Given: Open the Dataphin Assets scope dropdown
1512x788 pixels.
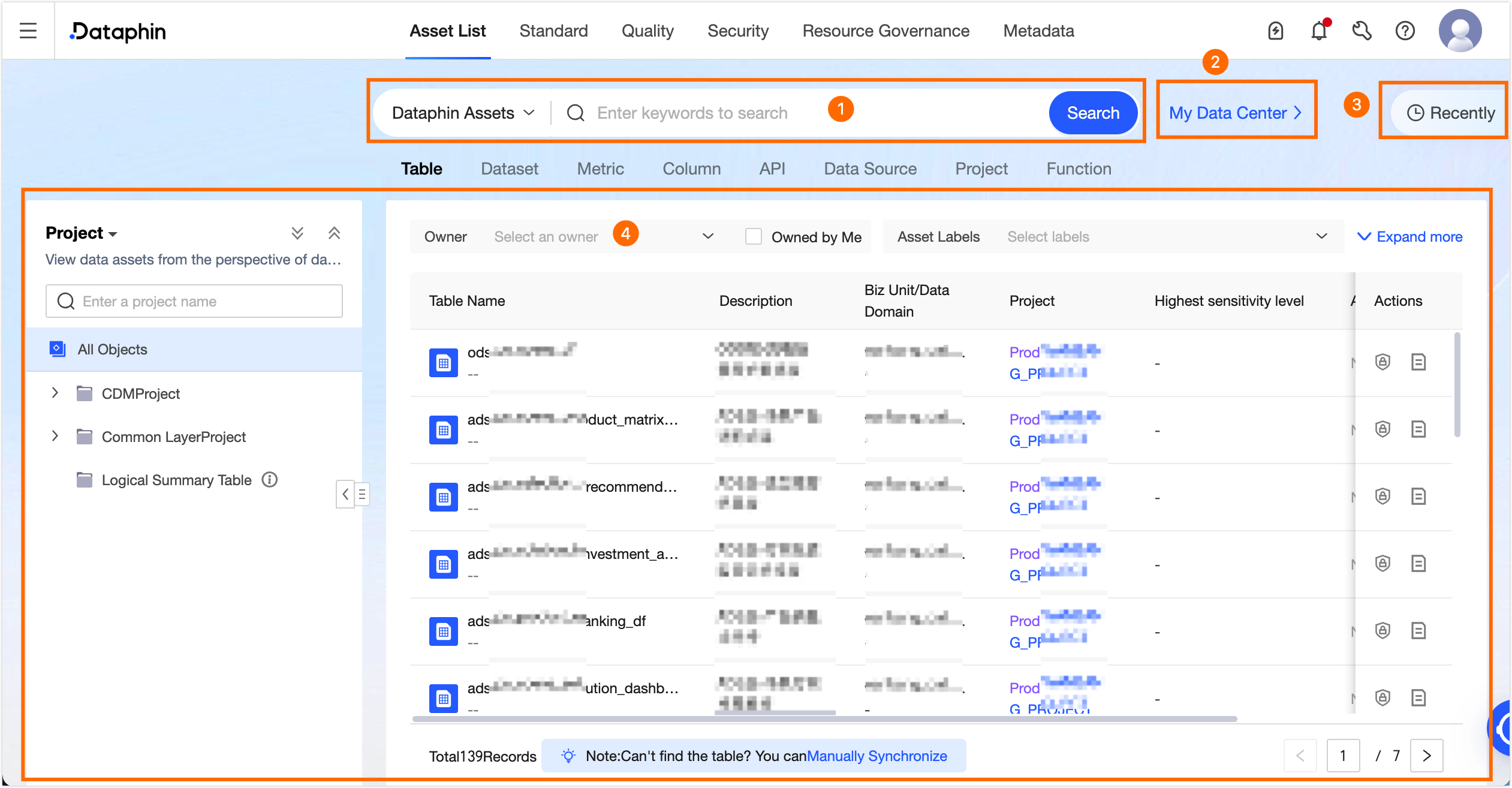Looking at the screenshot, I should (463, 113).
